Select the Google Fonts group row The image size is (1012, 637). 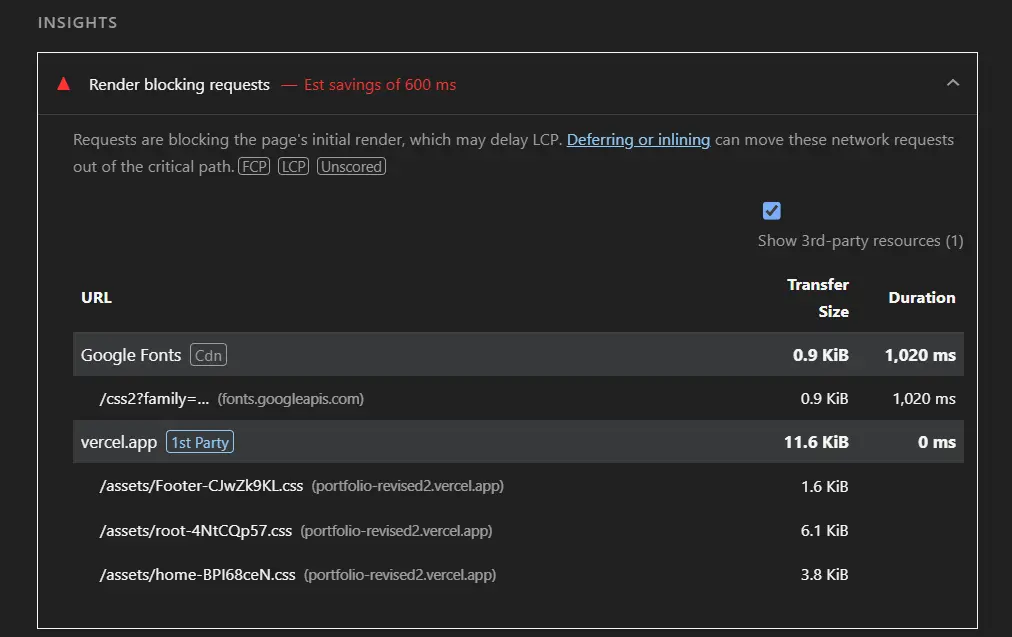[x=518, y=354]
